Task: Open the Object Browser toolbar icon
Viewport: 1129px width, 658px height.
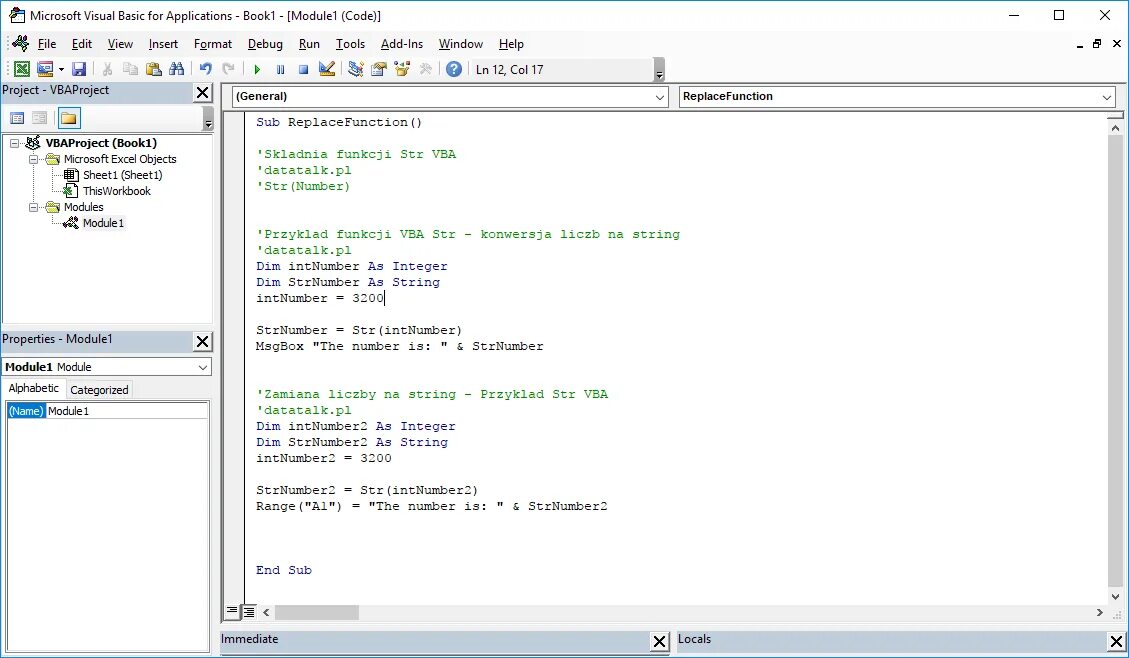Action: [x=402, y=69]
